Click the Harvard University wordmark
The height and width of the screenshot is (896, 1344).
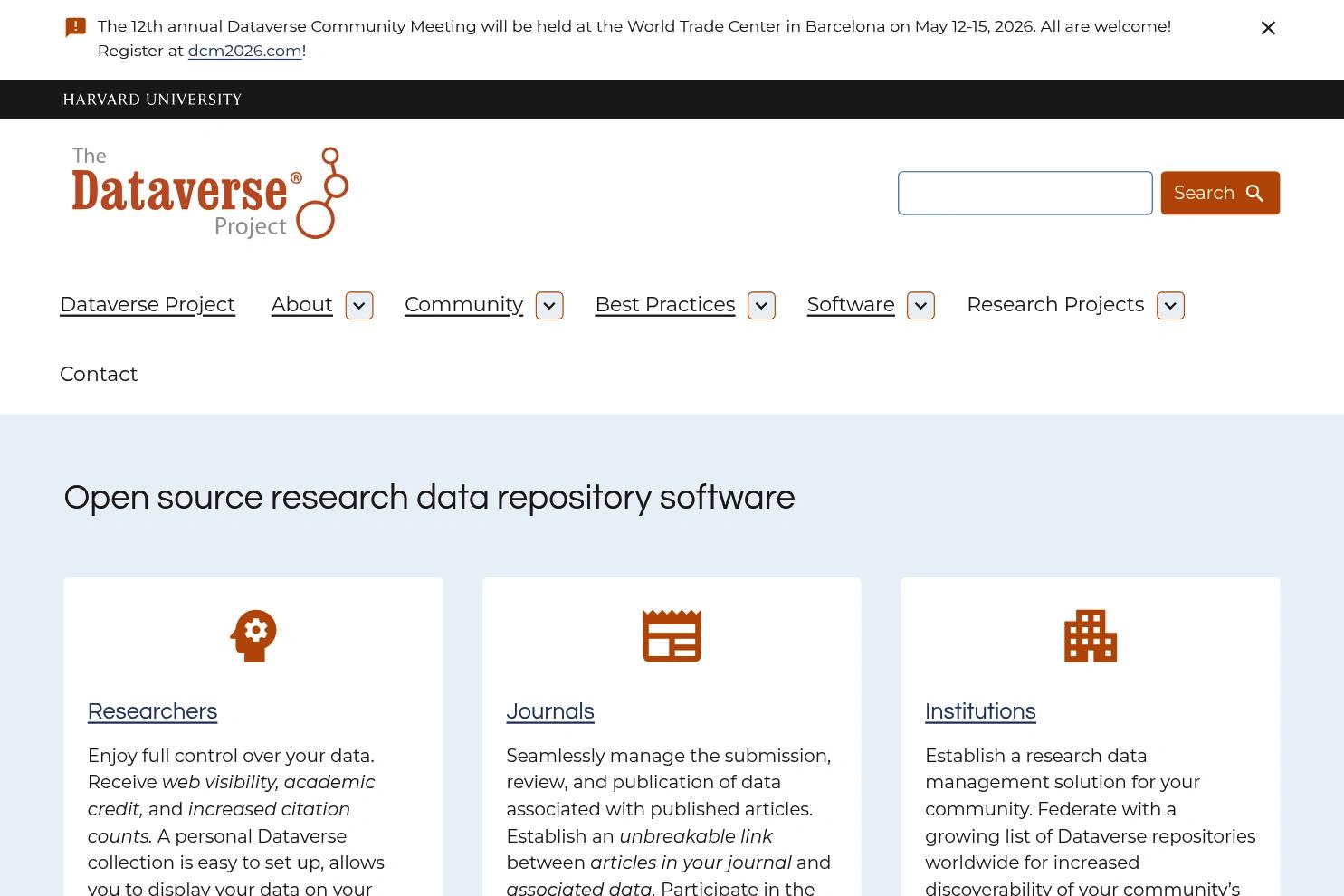point(152,100)
